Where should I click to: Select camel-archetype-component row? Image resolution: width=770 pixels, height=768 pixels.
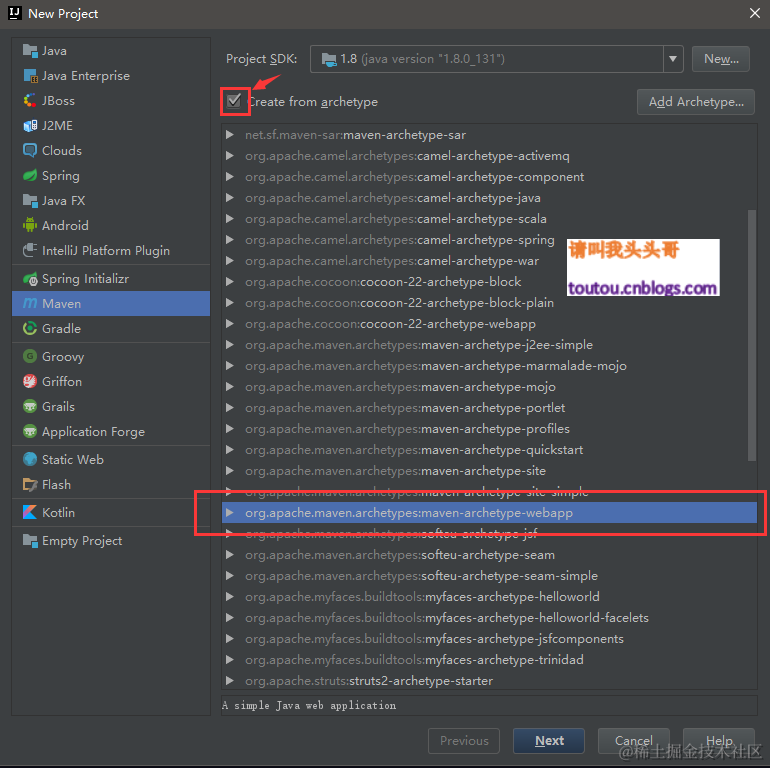click(489, 177)
